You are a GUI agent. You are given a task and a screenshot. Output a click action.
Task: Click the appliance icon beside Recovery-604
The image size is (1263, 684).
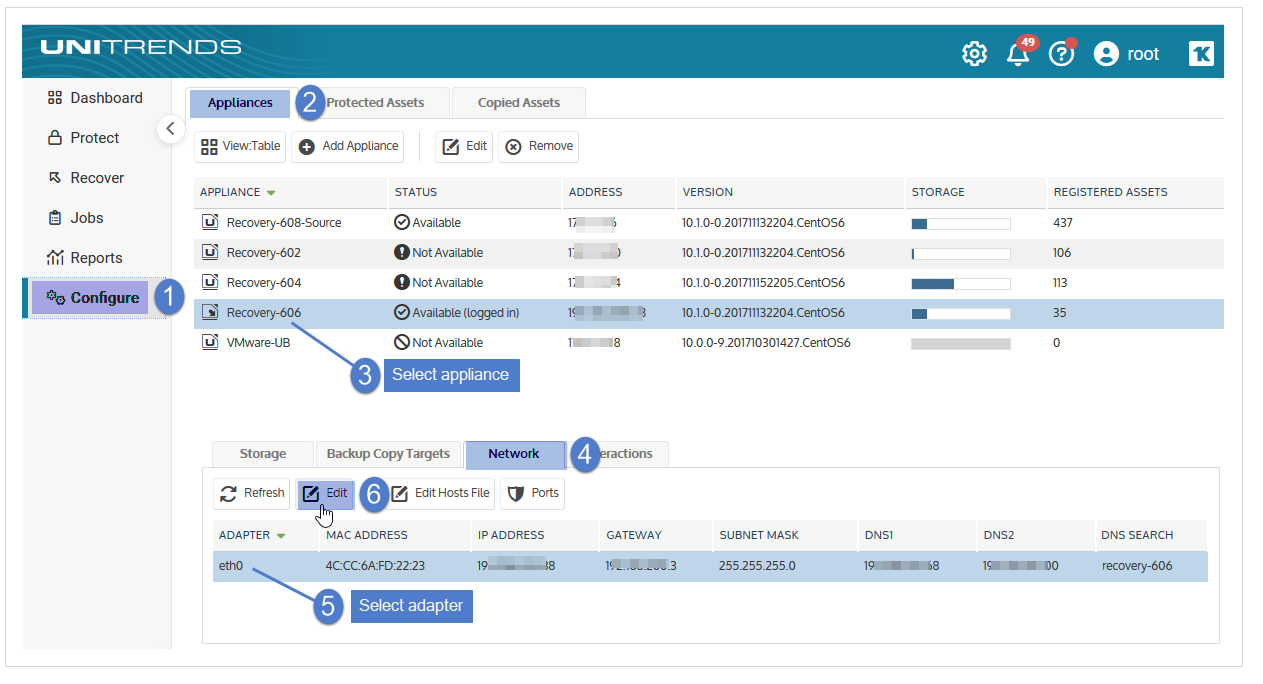(210, 283)
